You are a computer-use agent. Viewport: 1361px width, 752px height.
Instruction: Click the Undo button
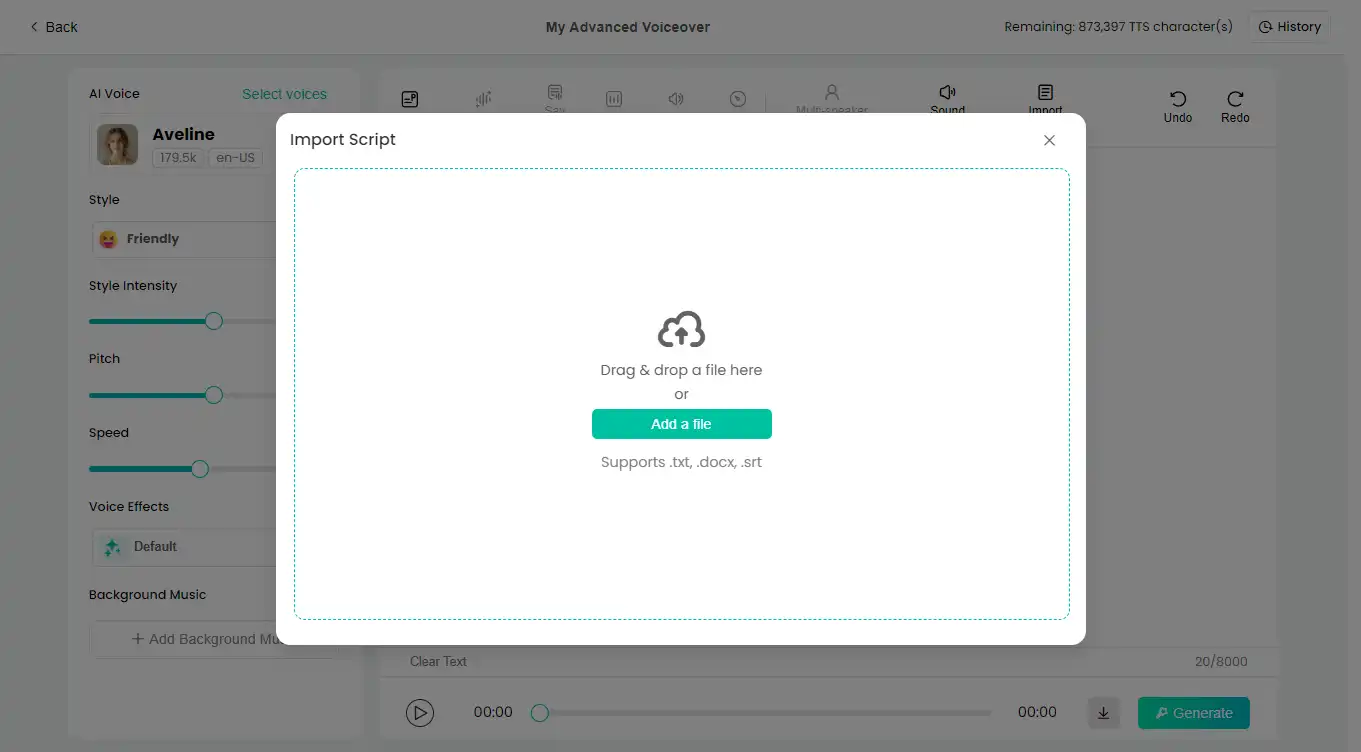(1178, 106)
